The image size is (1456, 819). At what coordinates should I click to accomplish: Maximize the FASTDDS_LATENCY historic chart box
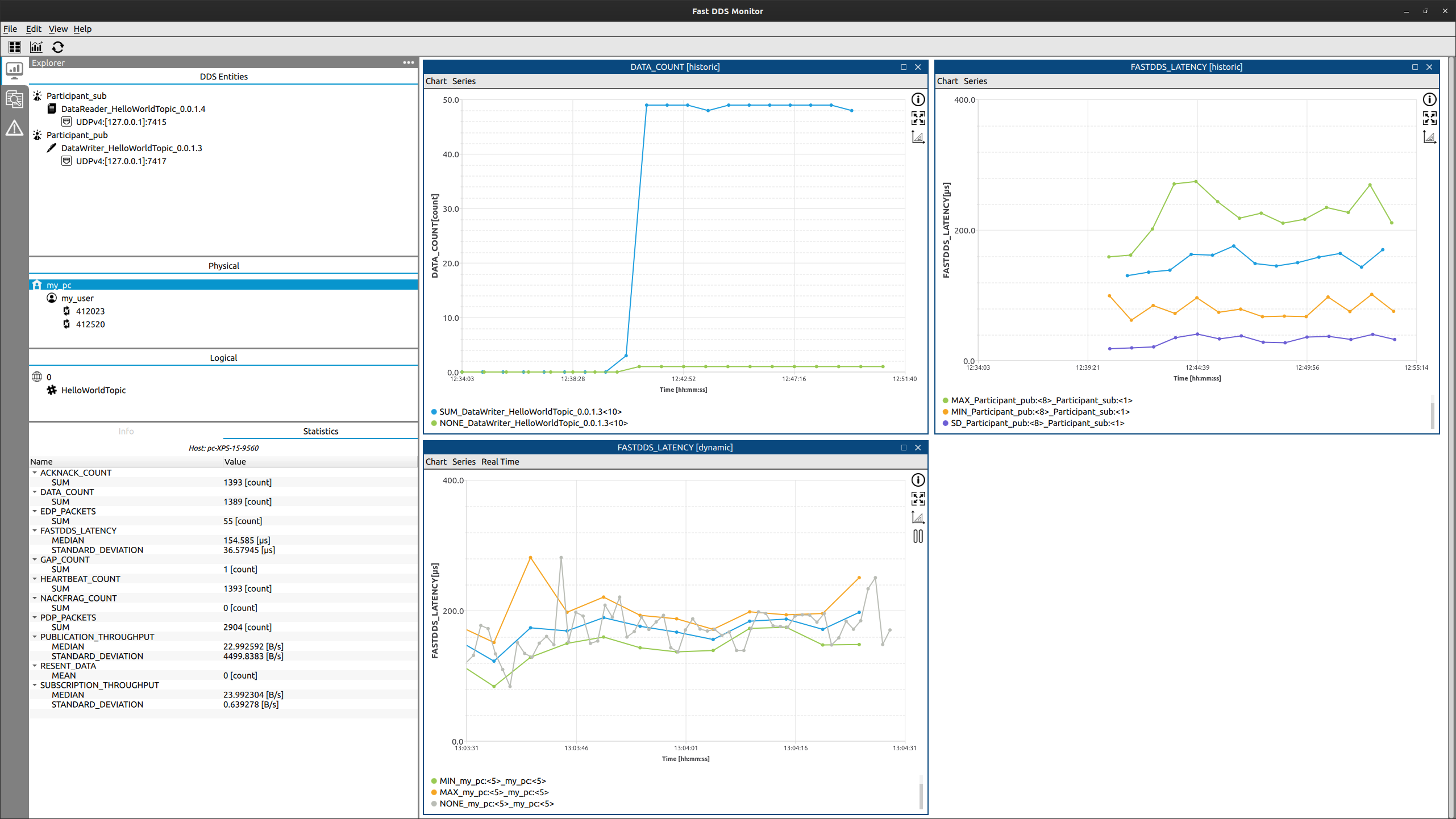pyautogui.click(x=1415, y=67)
